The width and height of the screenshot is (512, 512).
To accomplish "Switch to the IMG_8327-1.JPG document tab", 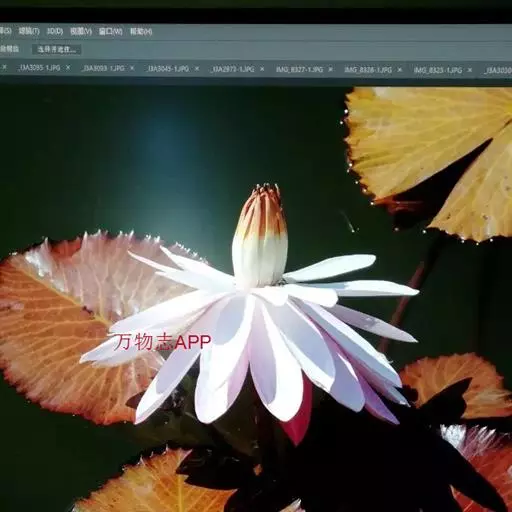I will click(299, 69).
